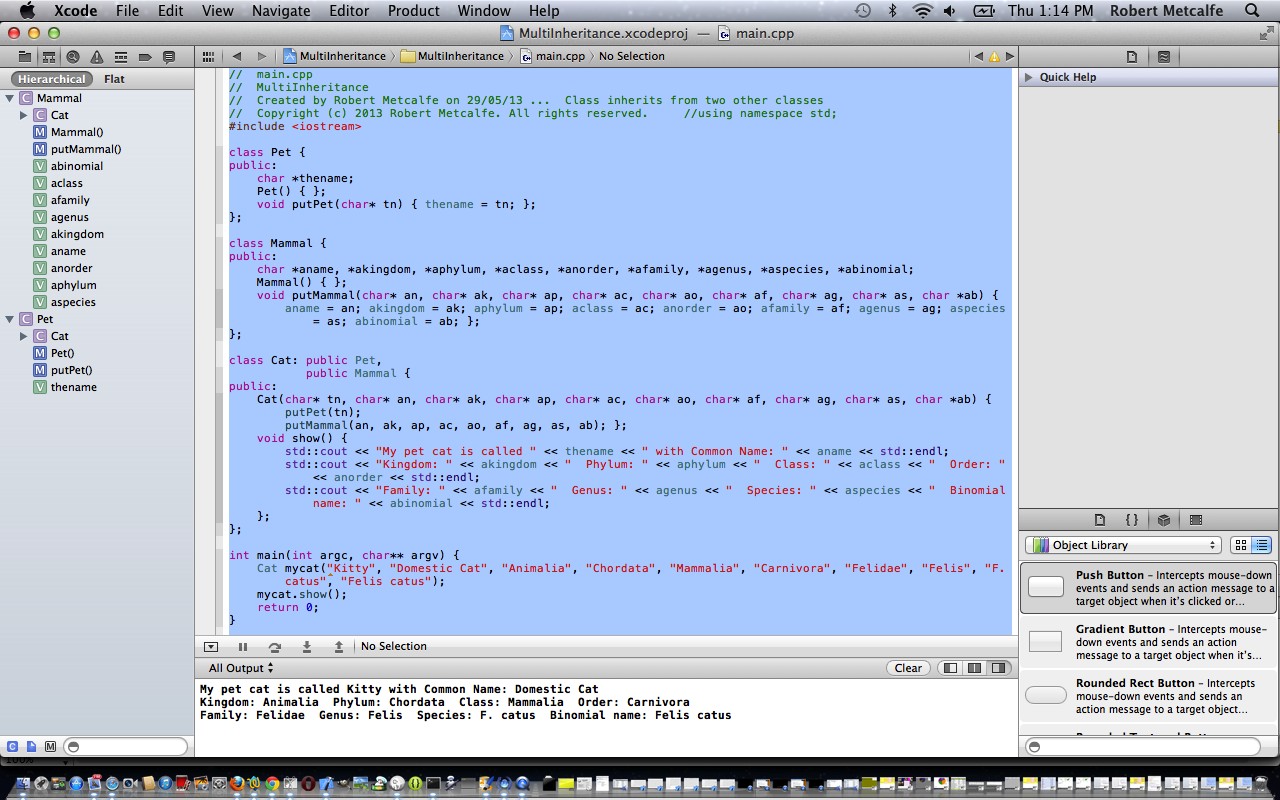1280x800 pixels.
Task: Click the step-into debugger icon
Action: point(307,647)
